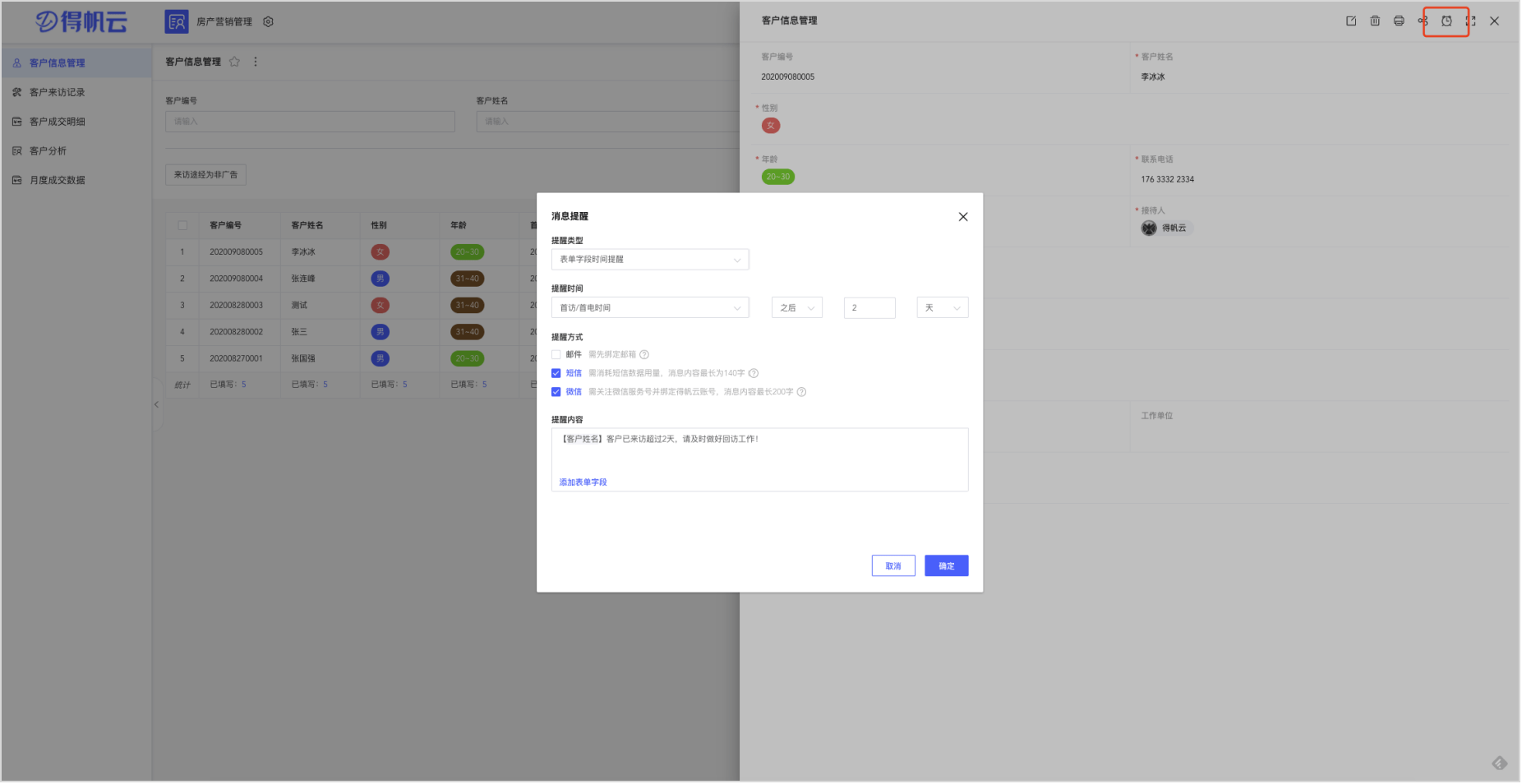Click the 男 gender badge in the 张三 row
This screenshot has width=1522, height=784.
pos(380,333)
